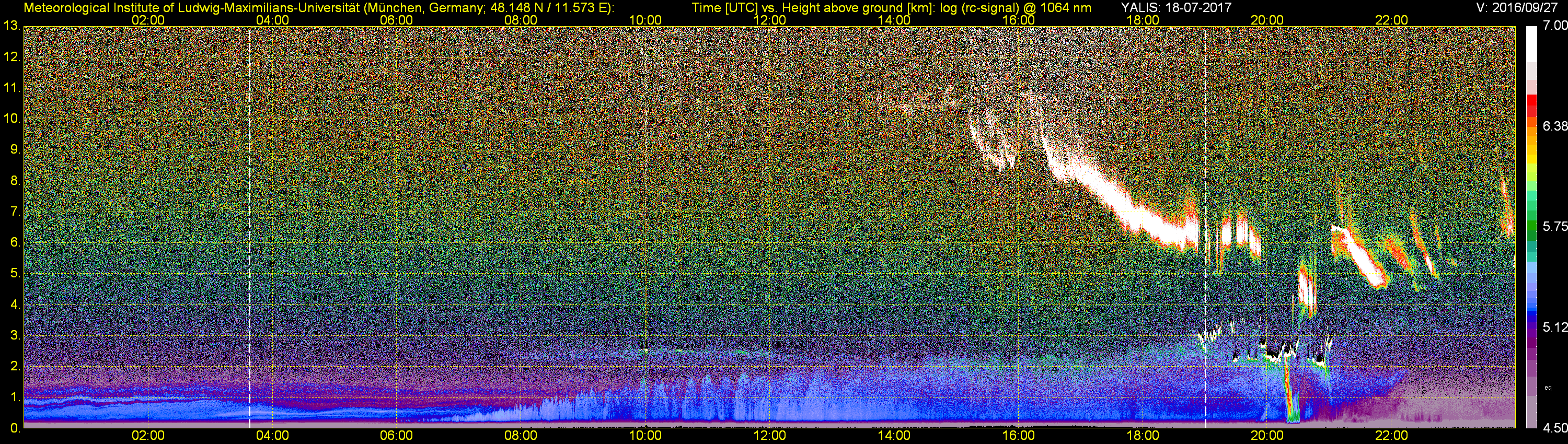Click the top axis 16:00 time label

click(1018, 20)
